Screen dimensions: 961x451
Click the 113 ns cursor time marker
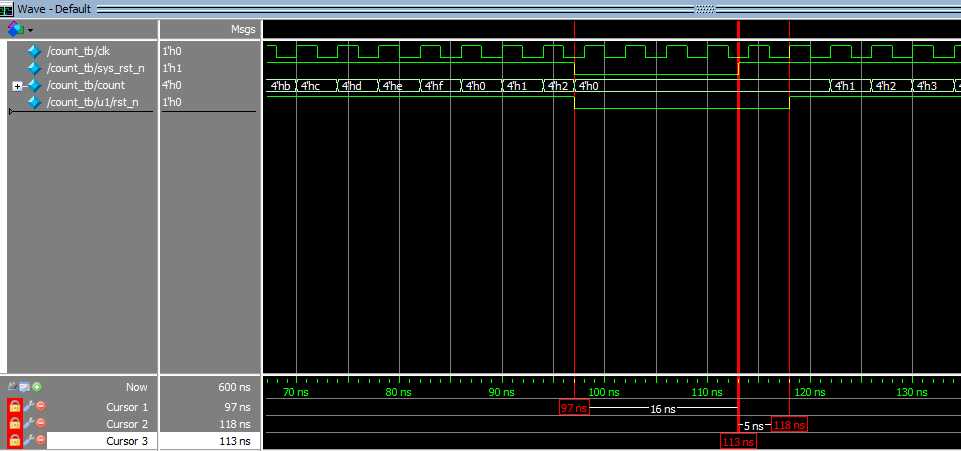[739, 442]
